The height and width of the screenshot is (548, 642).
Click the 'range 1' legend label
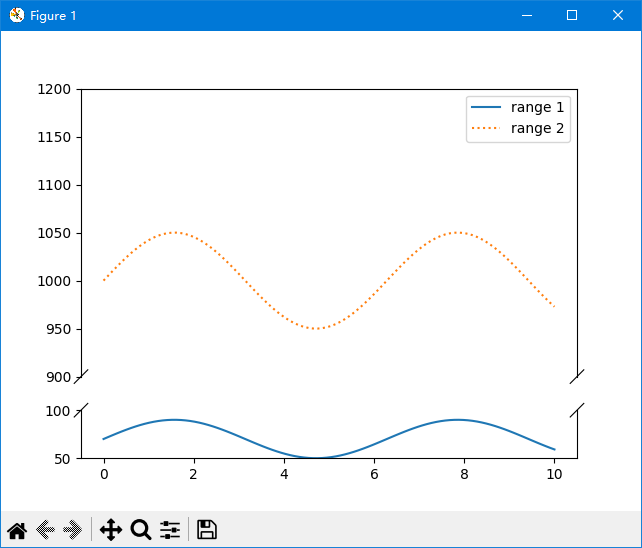tap(537, 107)
